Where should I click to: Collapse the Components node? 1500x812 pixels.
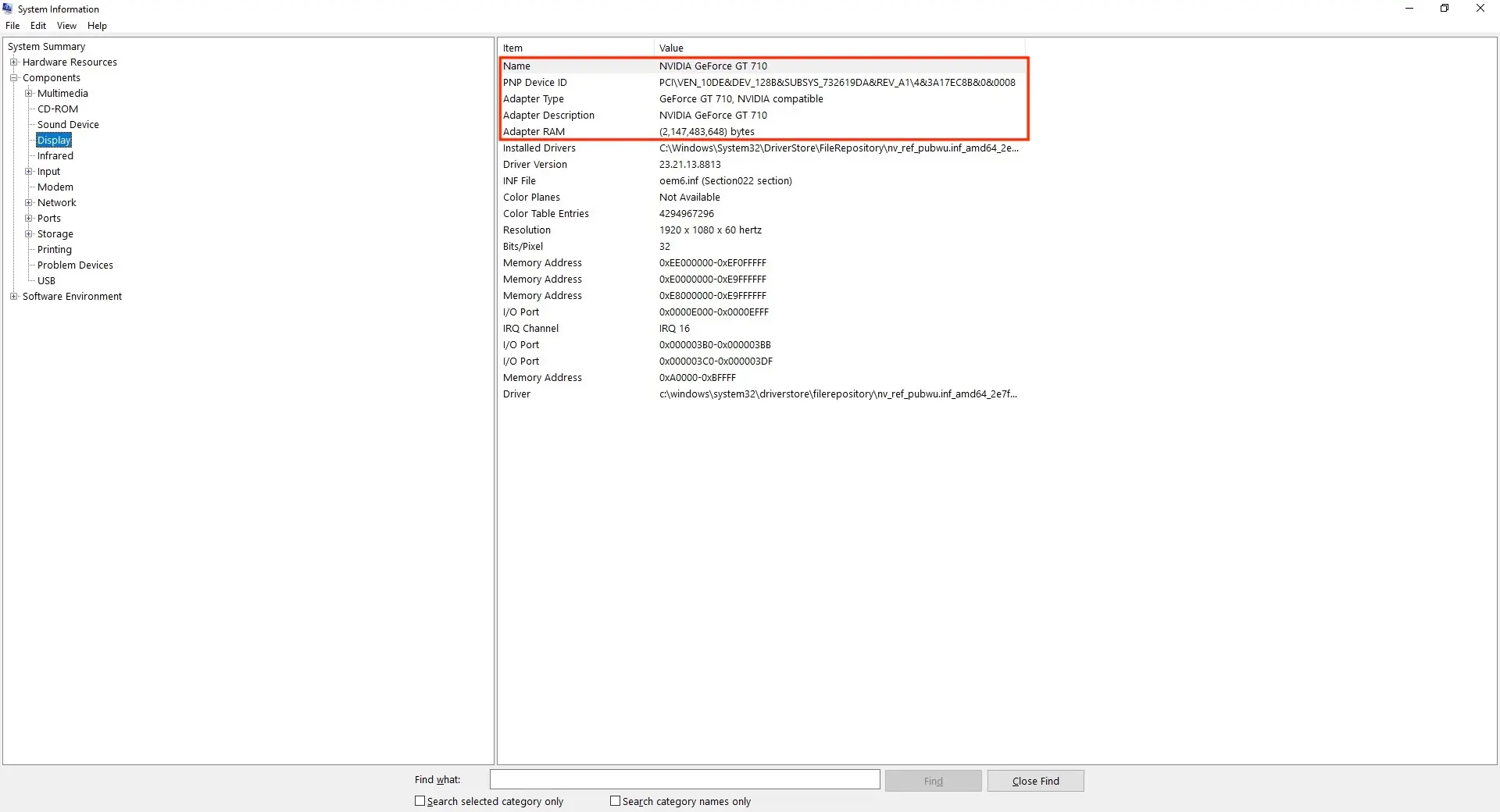click(13, 78)
